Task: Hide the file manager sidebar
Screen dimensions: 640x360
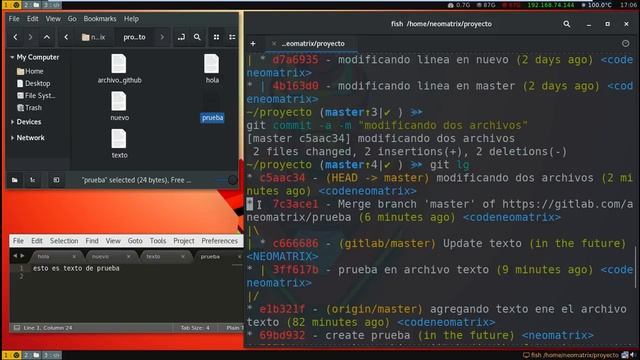Action: pos(56,180)
